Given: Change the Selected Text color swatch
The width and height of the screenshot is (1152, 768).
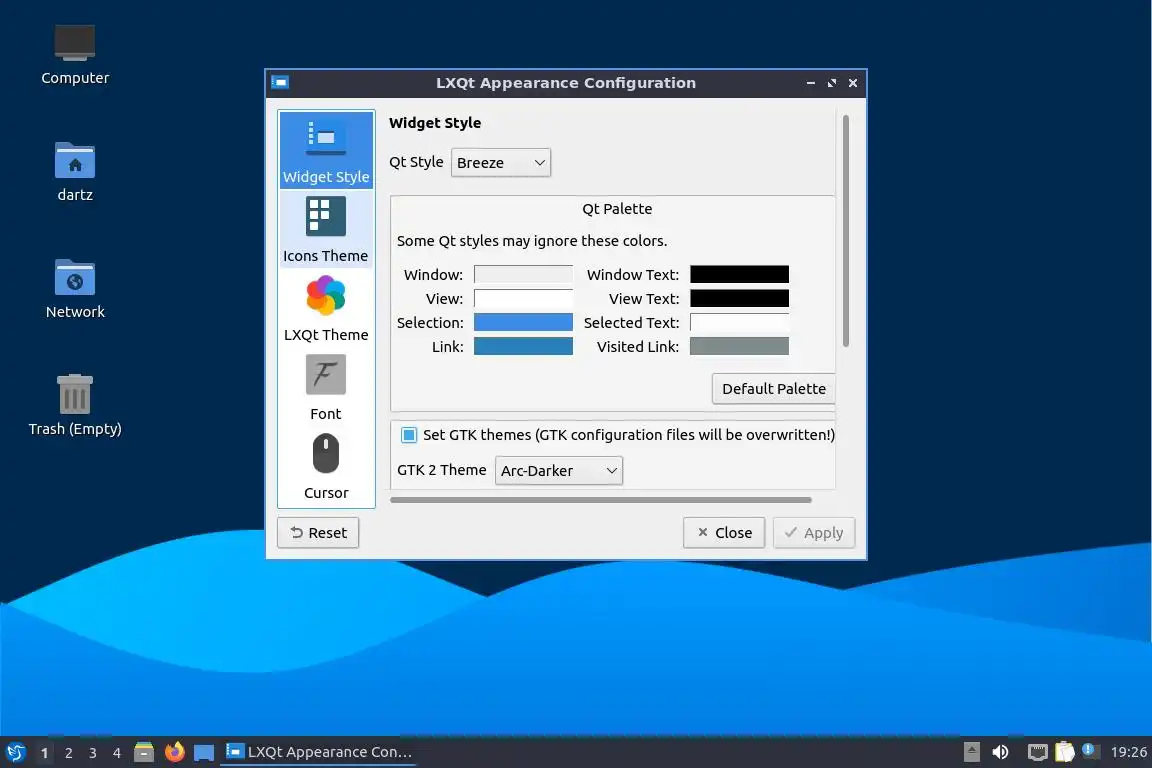Looking at the screenshot, I should click(x=739, y=322).
